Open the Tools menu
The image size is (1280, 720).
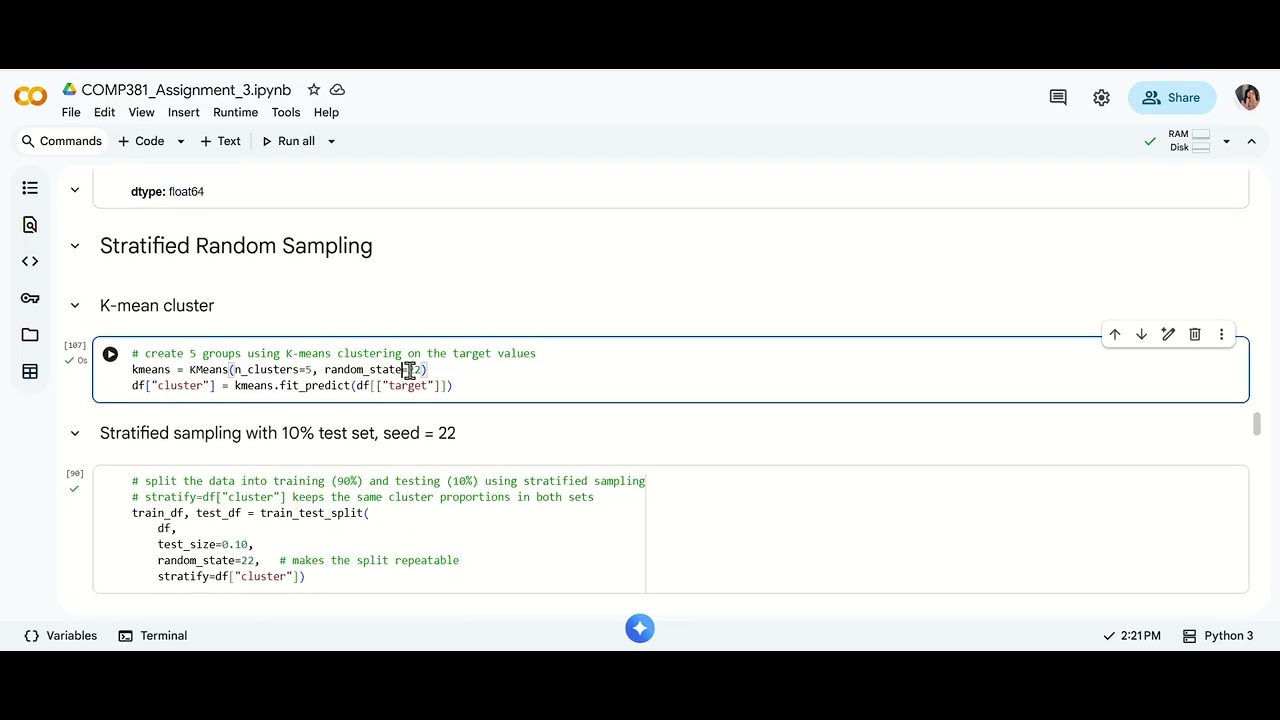(x=286, y=113)
